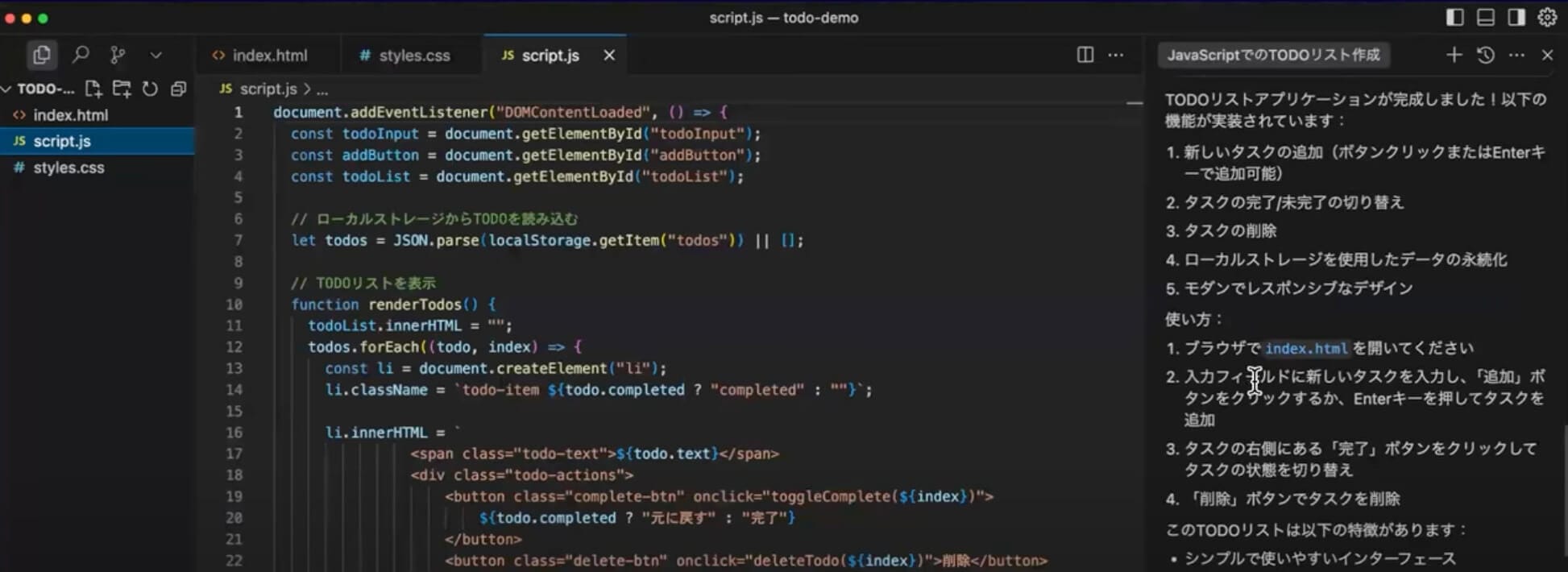Open editor more actions ellipsis menu

(x=1116, y=55)
